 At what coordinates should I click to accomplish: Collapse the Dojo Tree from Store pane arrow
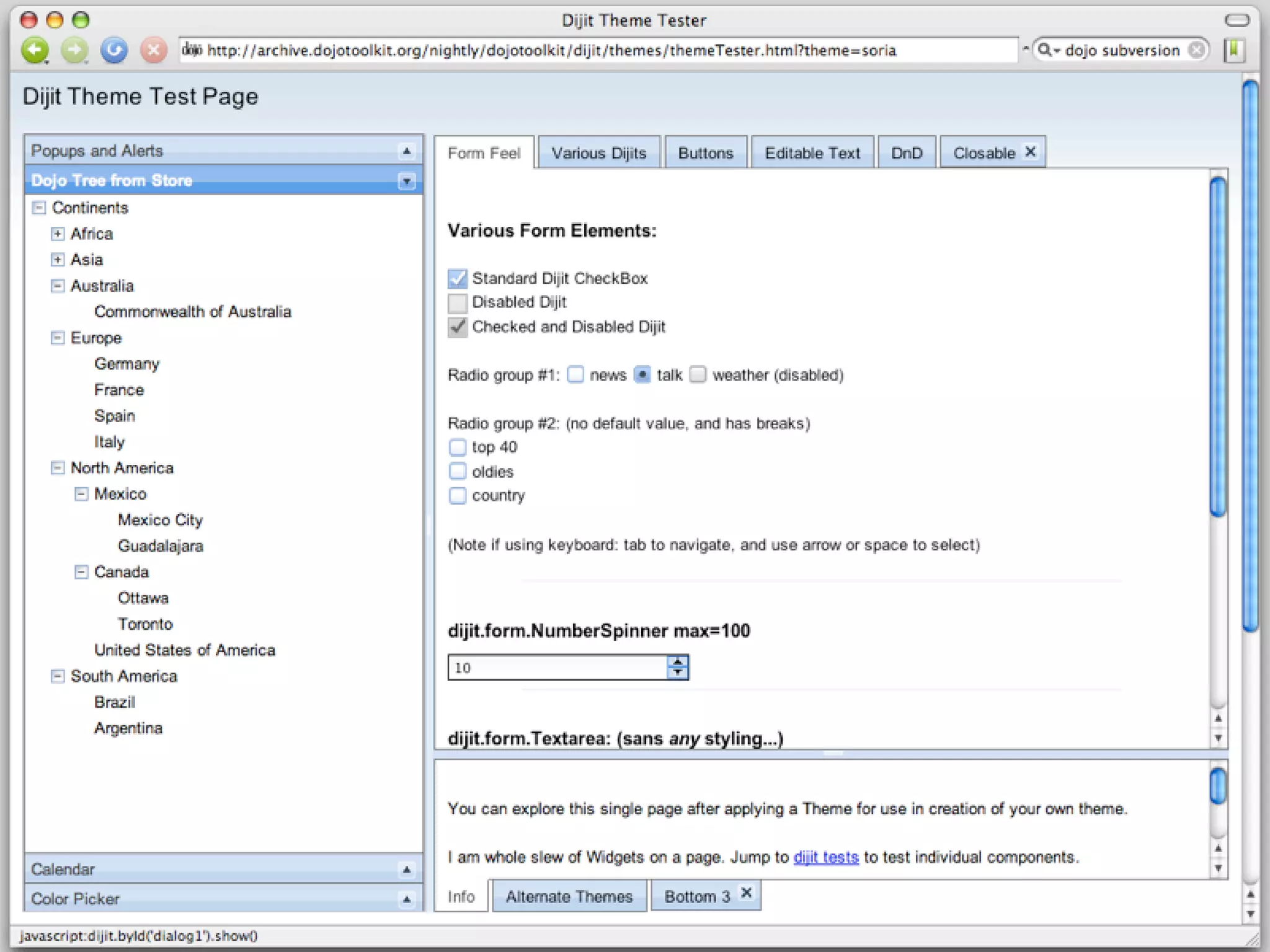point(406,181)
